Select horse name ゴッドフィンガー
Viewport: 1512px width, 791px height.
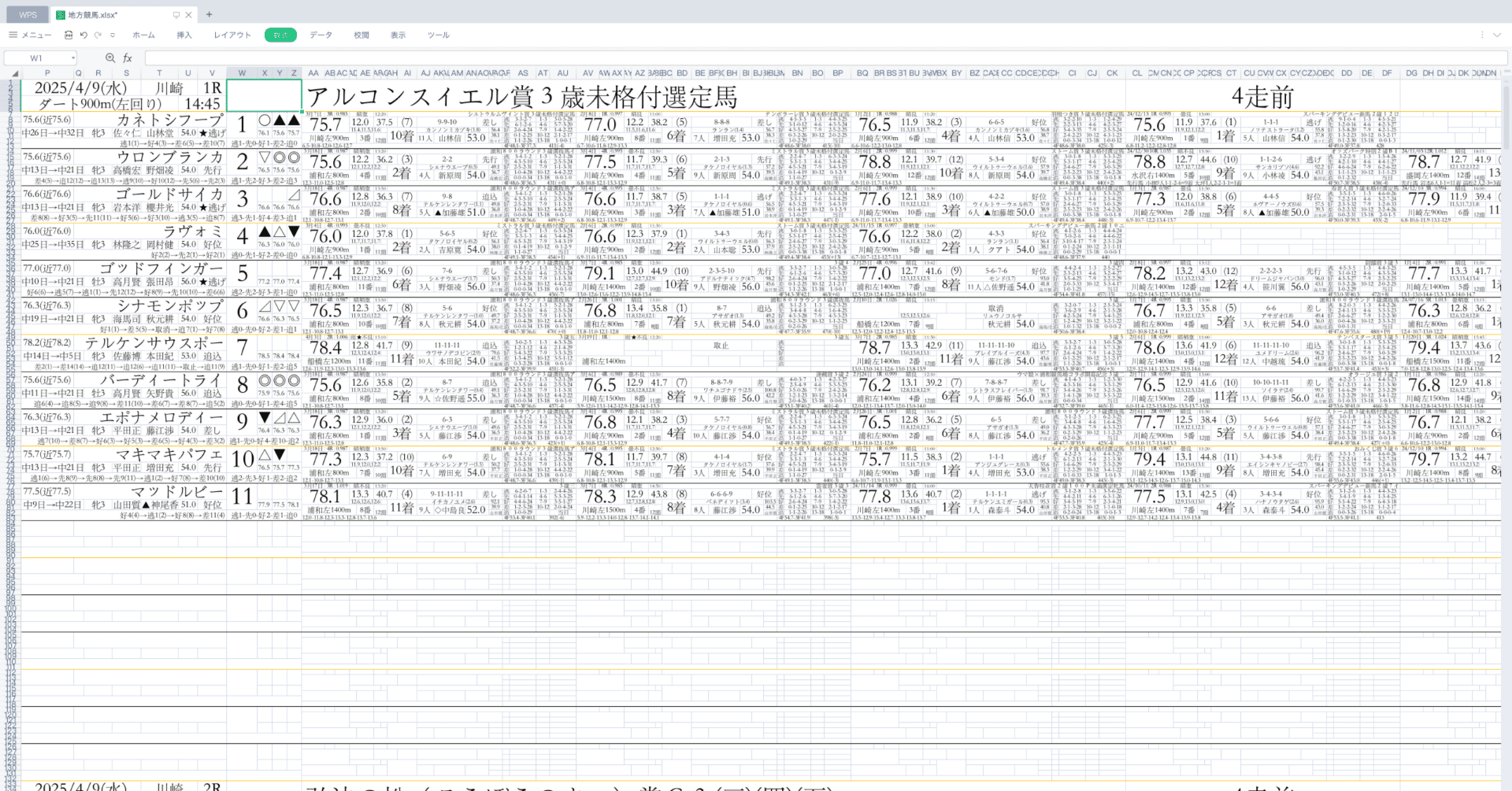click(162, 268)
